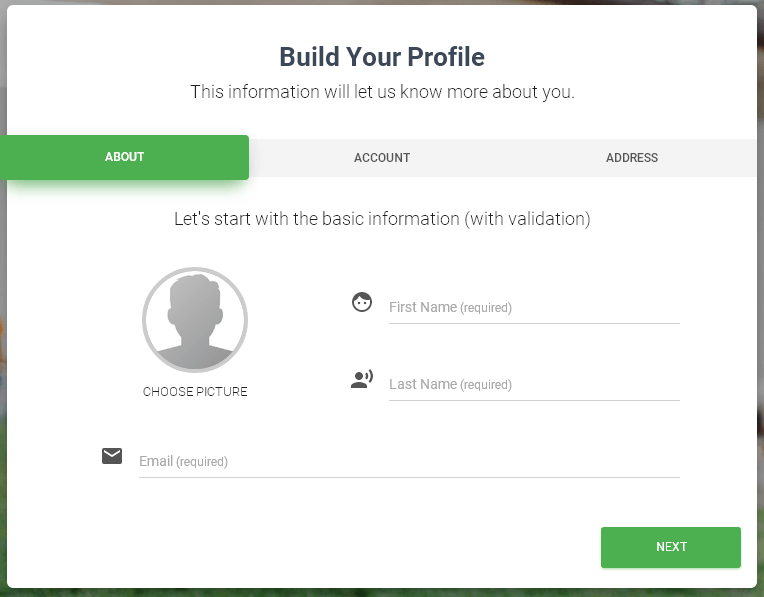Screen dimensions: 764x597
Task: Click the '(required)' hint in Email field
Action: click(202, 462)
